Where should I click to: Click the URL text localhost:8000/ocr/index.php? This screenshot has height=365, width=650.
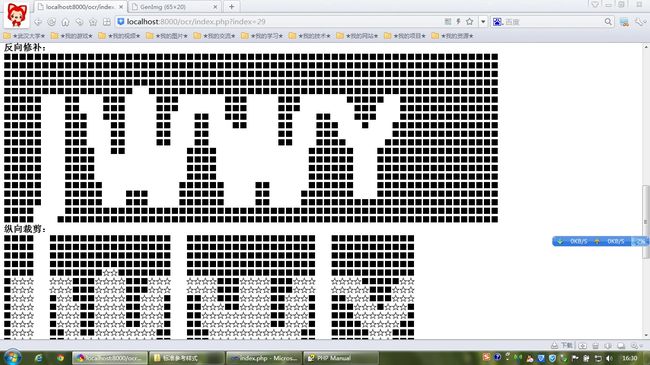click(x=196, y=22)
